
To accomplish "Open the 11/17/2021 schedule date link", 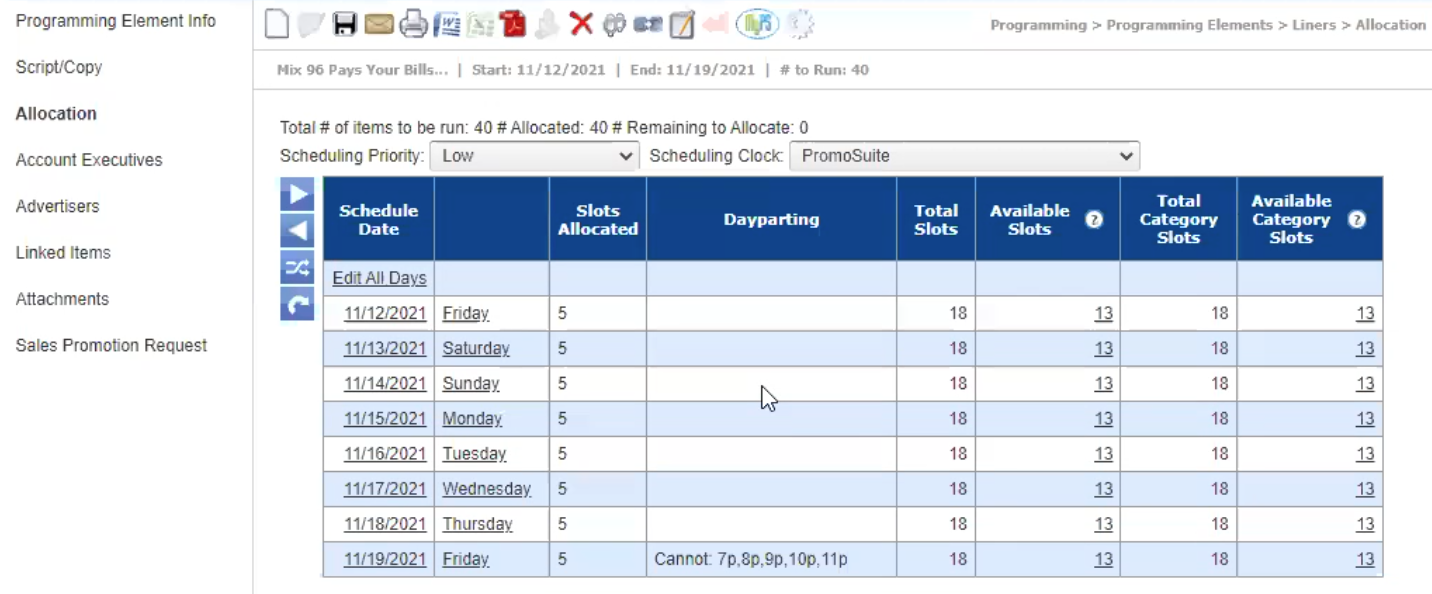I will [x=385, y=489].
